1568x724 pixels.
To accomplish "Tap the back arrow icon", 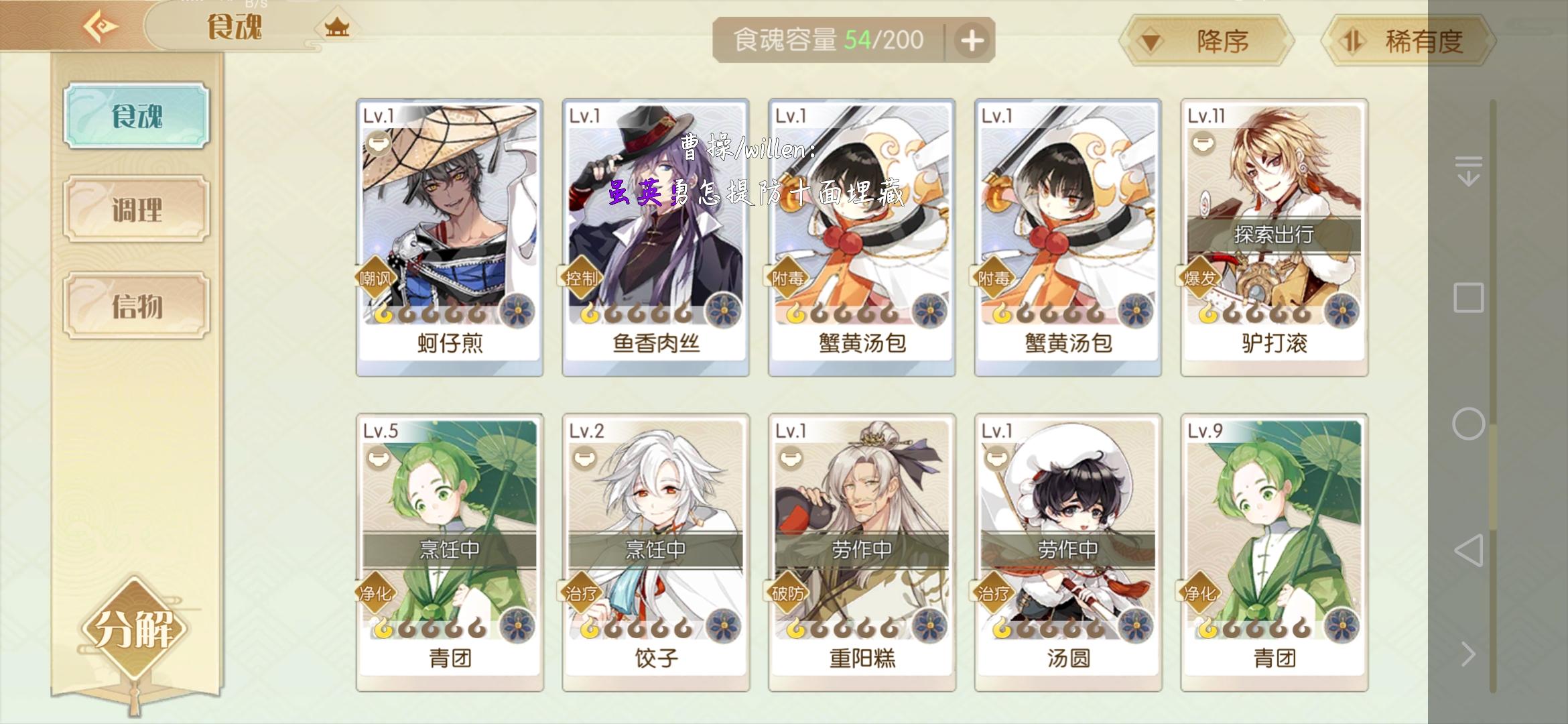I will click(x=101, y=27).
